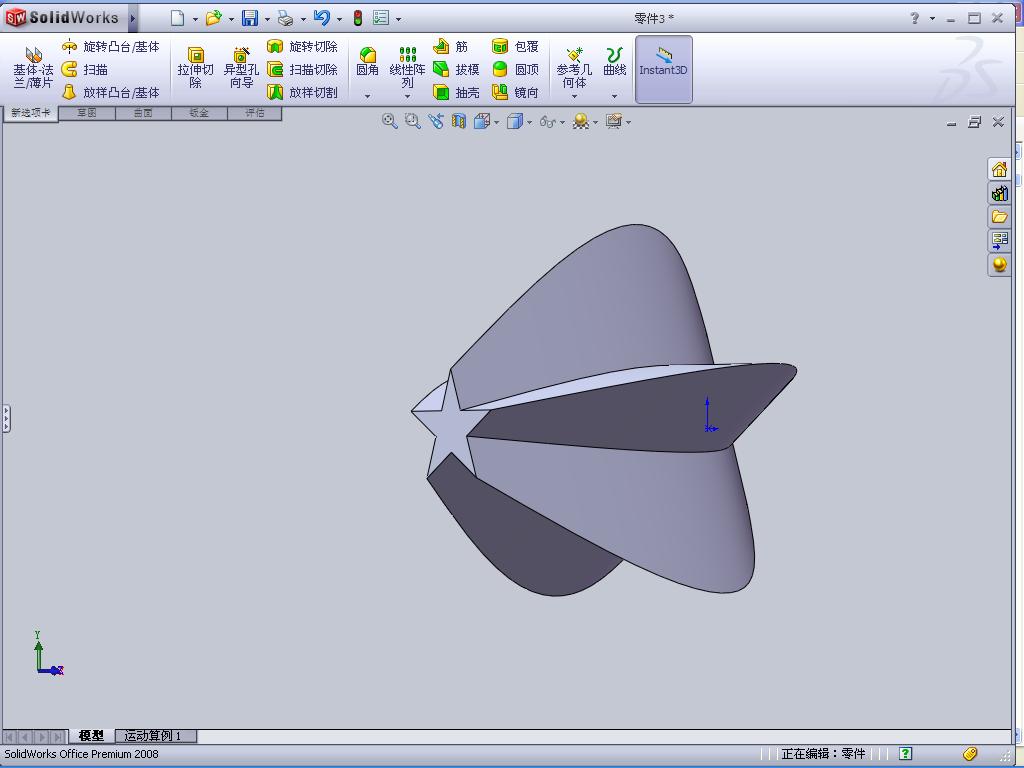This screenshot has width=1024, height=768.
Task: Click the tag icon in status bar
Action: point(970,754)
